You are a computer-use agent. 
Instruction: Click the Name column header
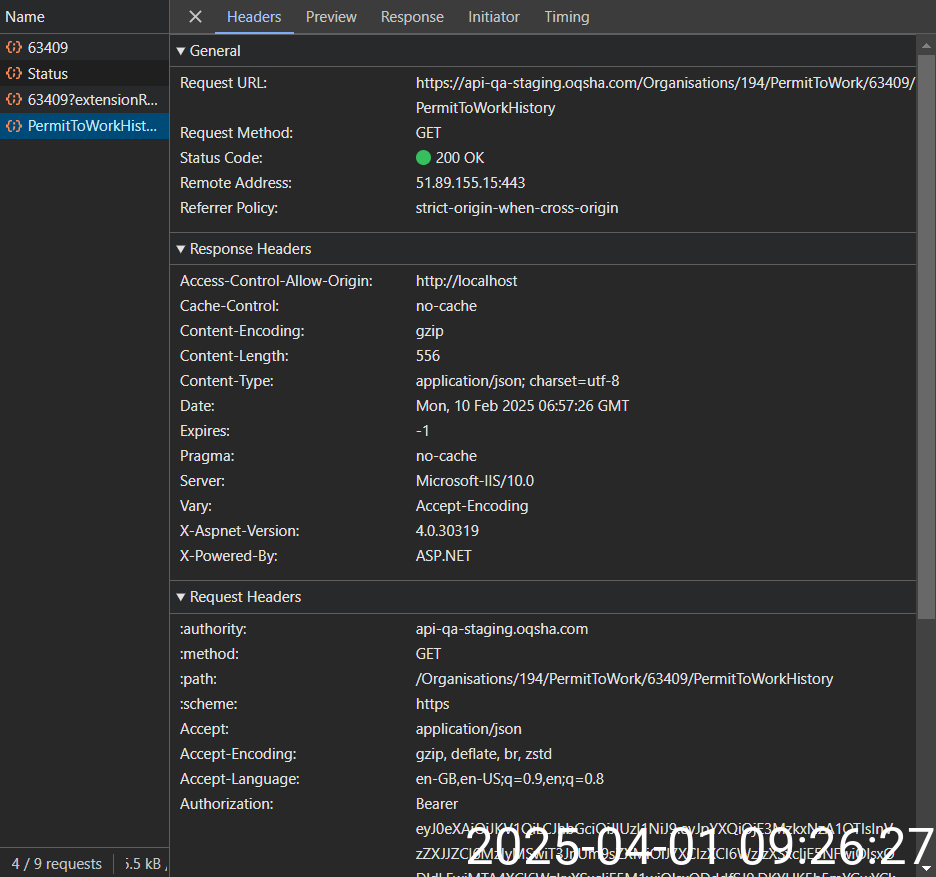(25, 17)
